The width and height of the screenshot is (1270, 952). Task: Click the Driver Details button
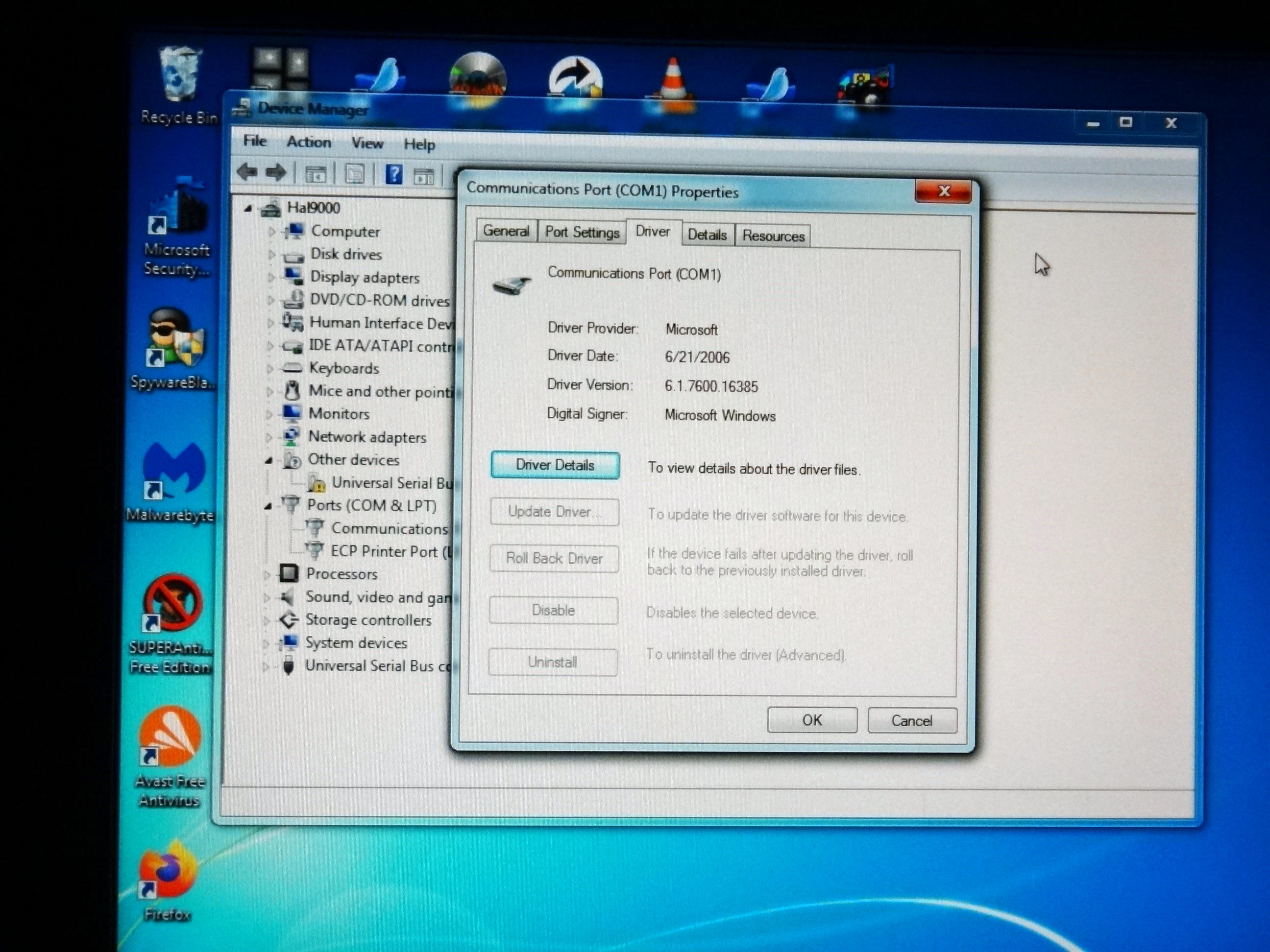coord(555,465)
